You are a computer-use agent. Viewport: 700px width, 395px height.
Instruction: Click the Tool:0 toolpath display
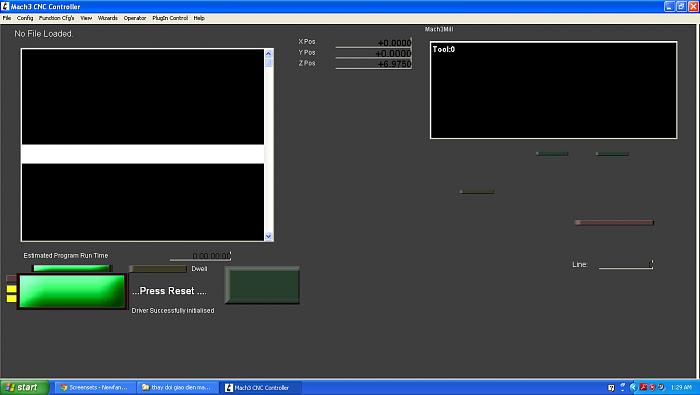[x=554, y=90]
